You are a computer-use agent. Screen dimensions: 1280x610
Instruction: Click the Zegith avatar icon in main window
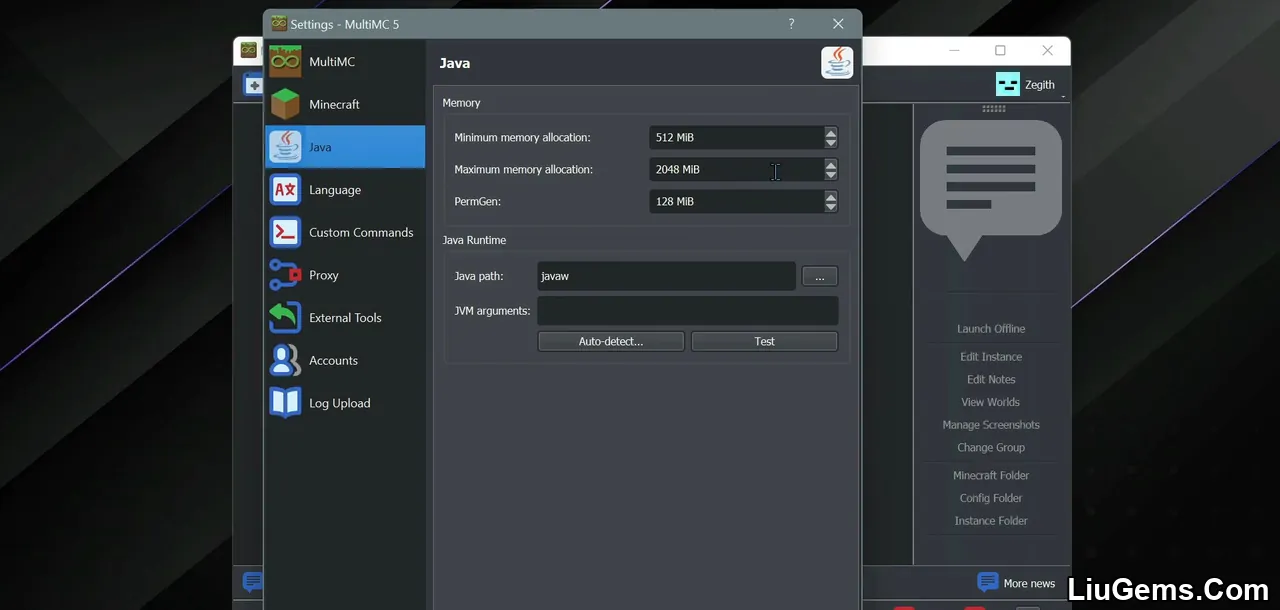(1007, 84)
